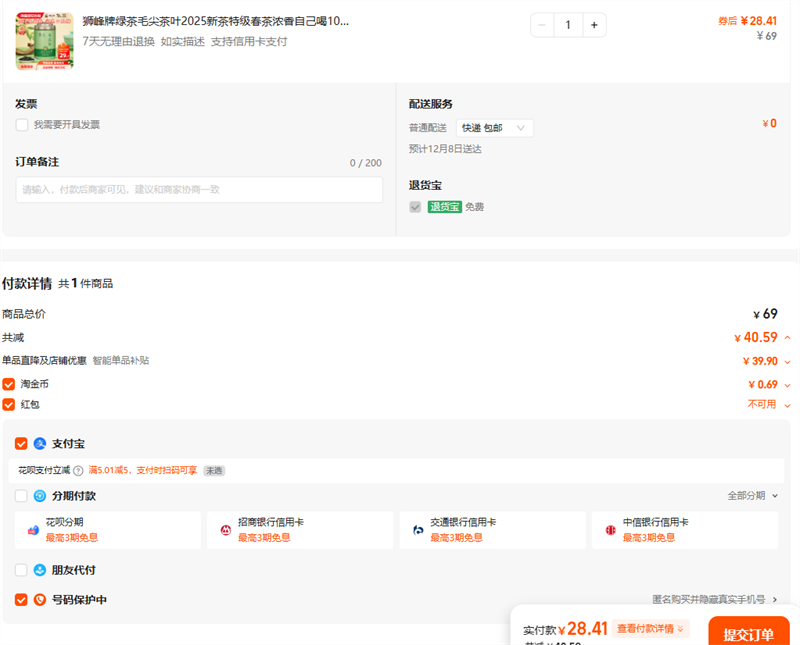Click the Bank of Communications card icon
This screenshot has height=645, width=800.
coord(418,530)
